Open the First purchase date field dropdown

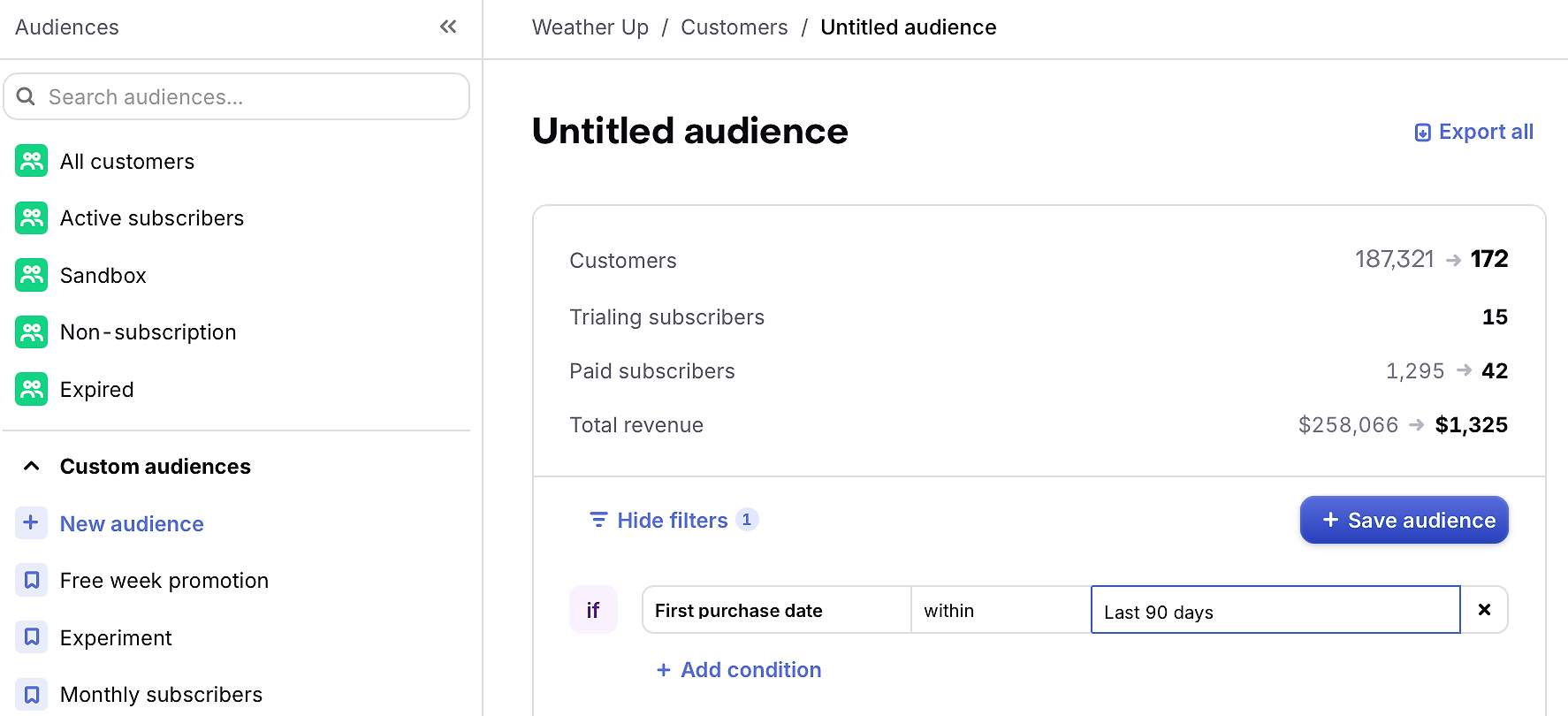coord(776,610)
